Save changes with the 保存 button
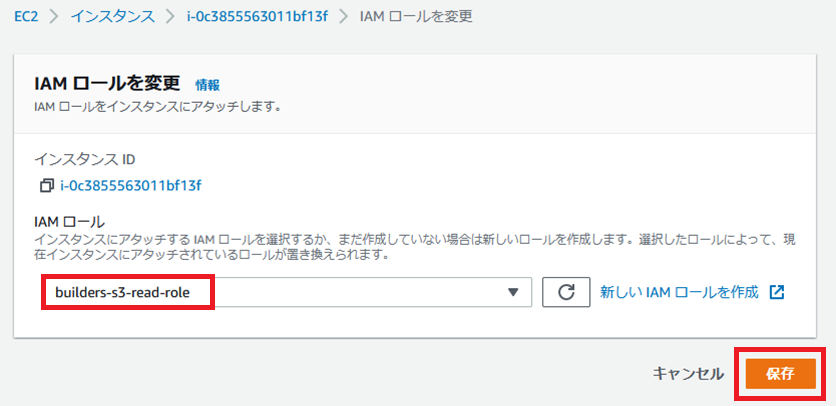 (x=780, y=373)
